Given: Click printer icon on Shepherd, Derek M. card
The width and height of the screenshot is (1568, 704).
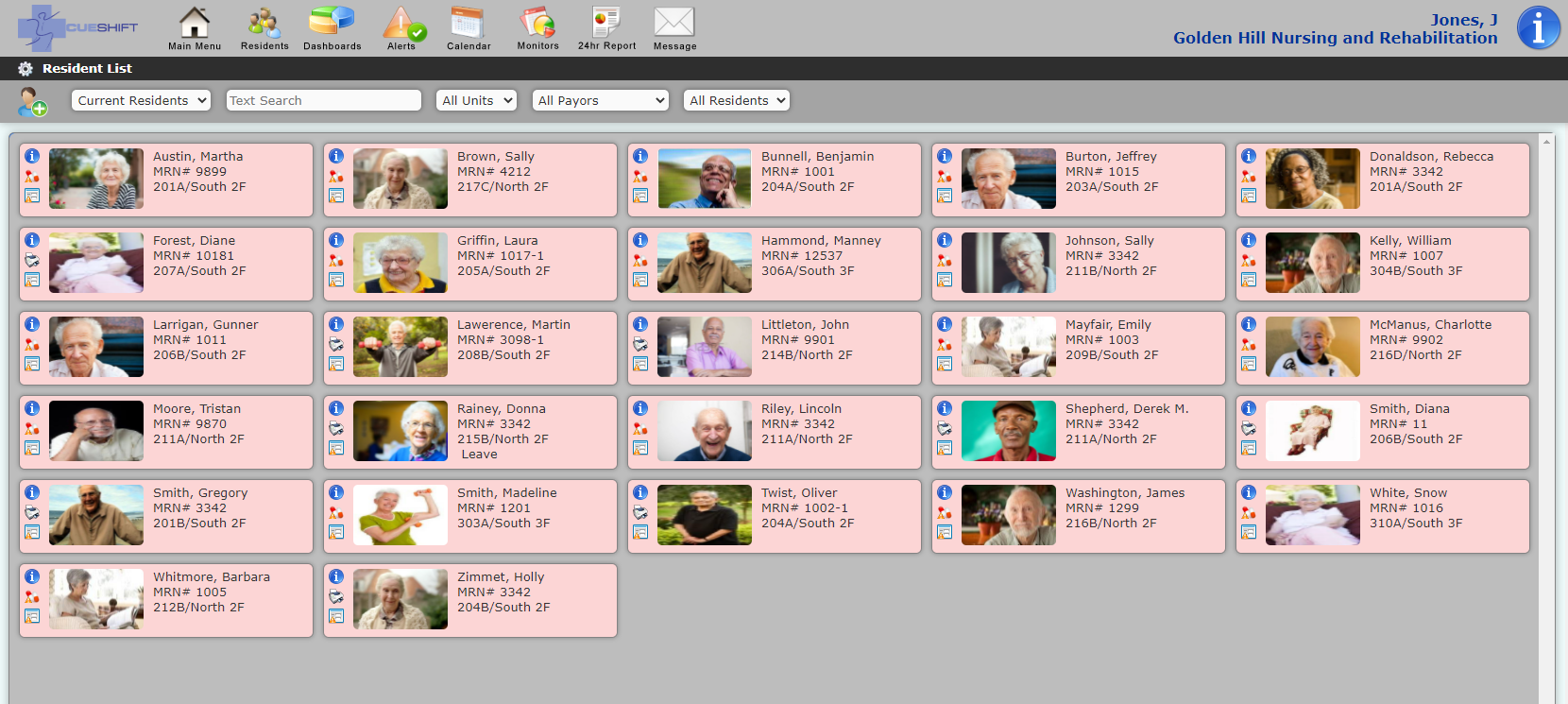Looking at the screenshot, I should pos(945,428).
